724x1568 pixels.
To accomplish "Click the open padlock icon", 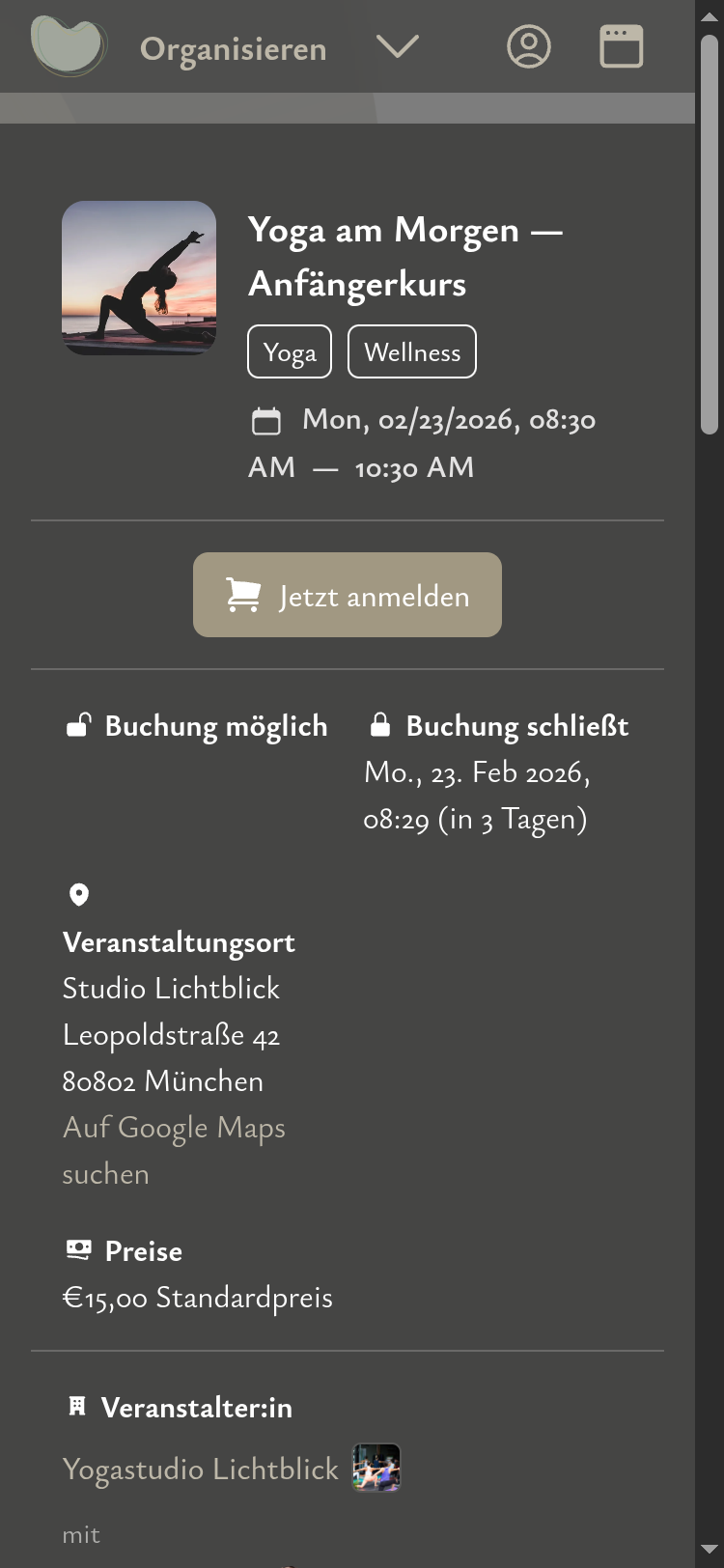I will [78, 725].
